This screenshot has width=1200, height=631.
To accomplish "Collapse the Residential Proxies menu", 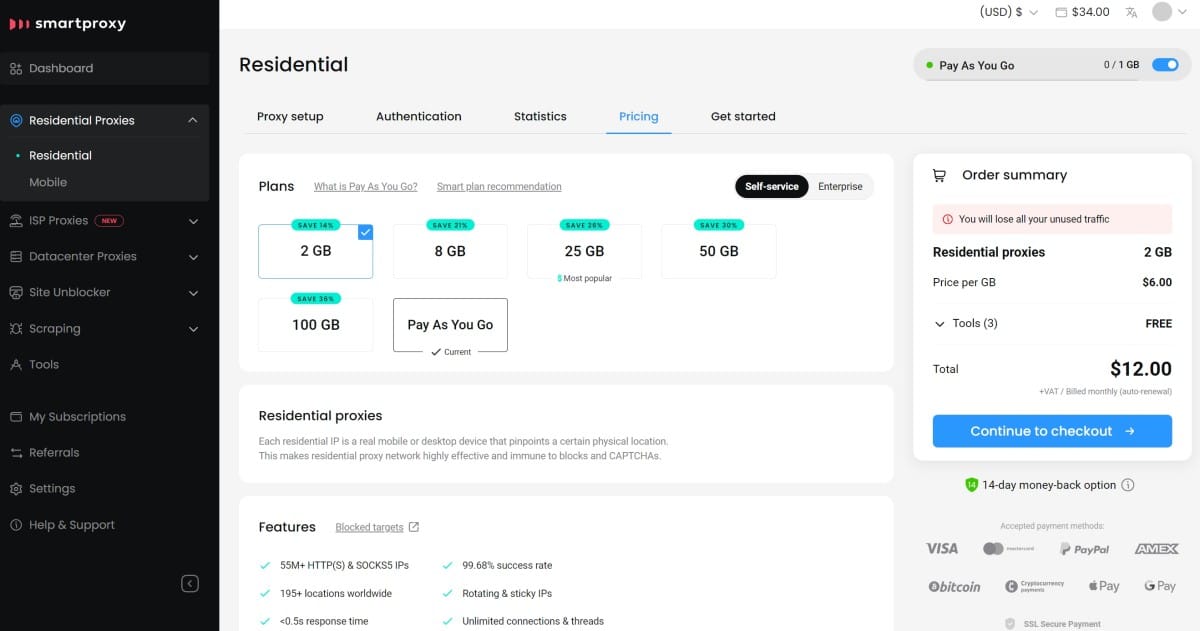I will click(x=193, y=120).
